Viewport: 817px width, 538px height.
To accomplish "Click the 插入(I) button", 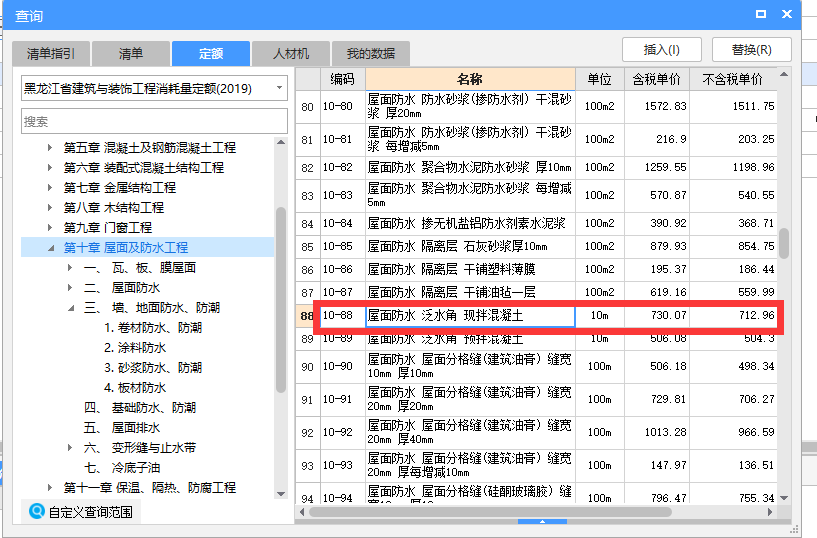I will (662, 49).
